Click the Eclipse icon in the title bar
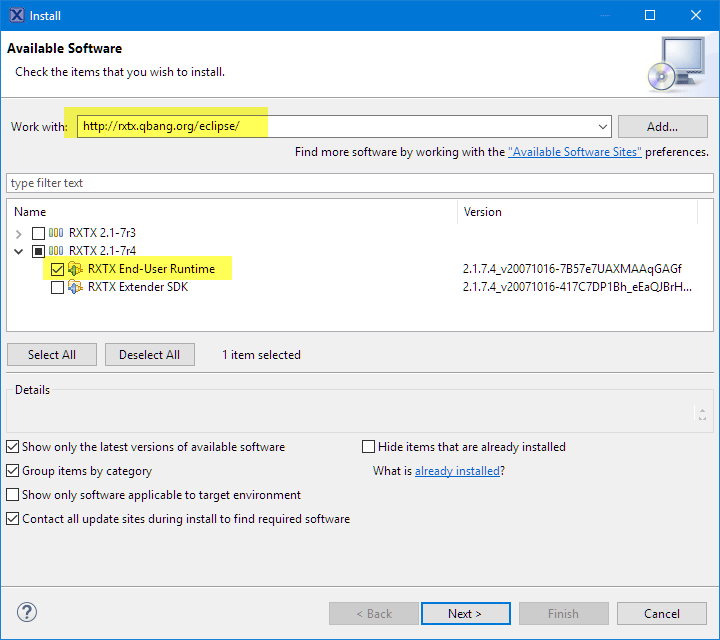The width and height of the screenshot is (720, 640). point(14,15)
